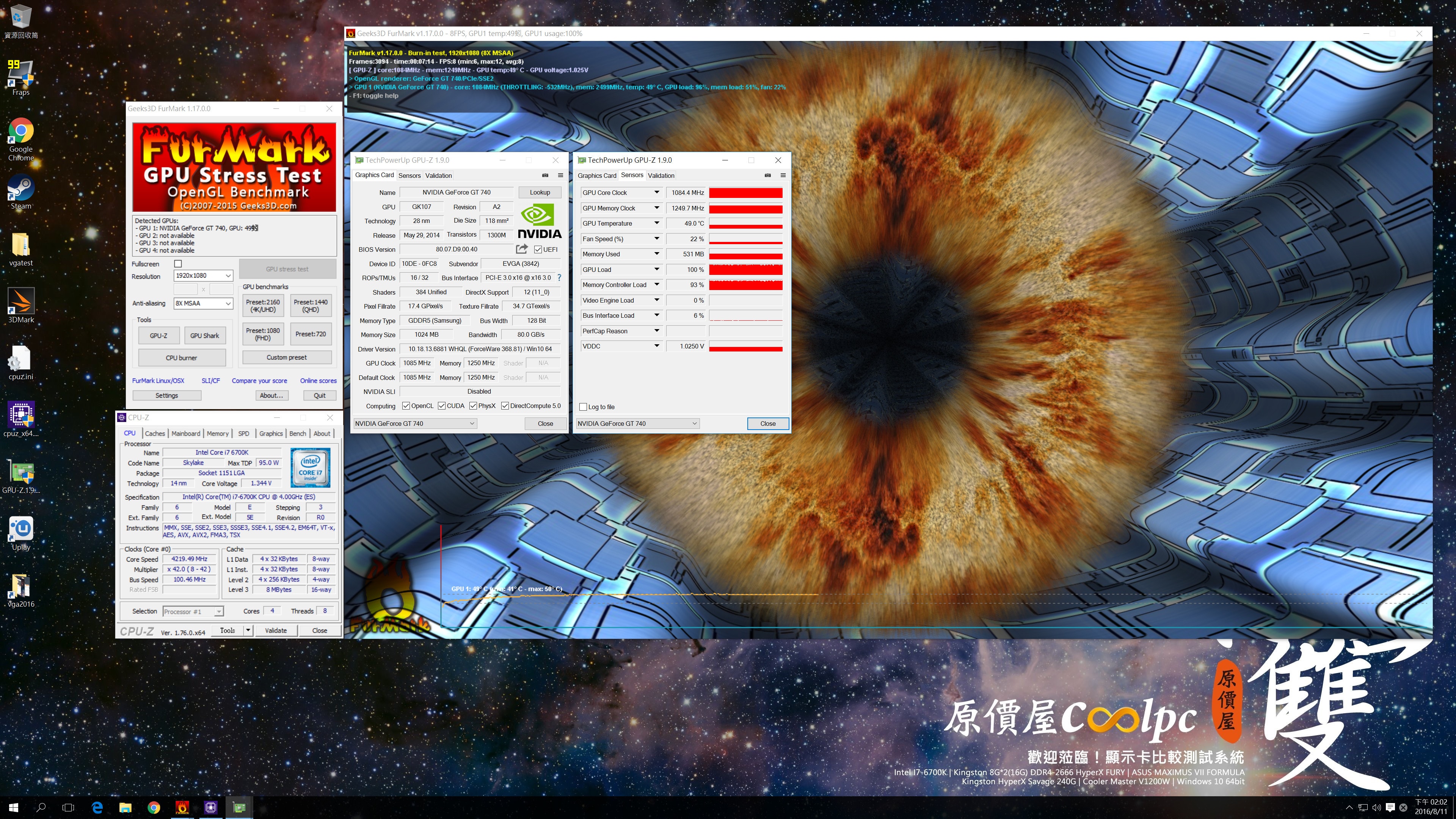Viewport: 1456px width, 819px height.
Task: Open the vga2016 desktop shortcut
Action: point(20,590)
